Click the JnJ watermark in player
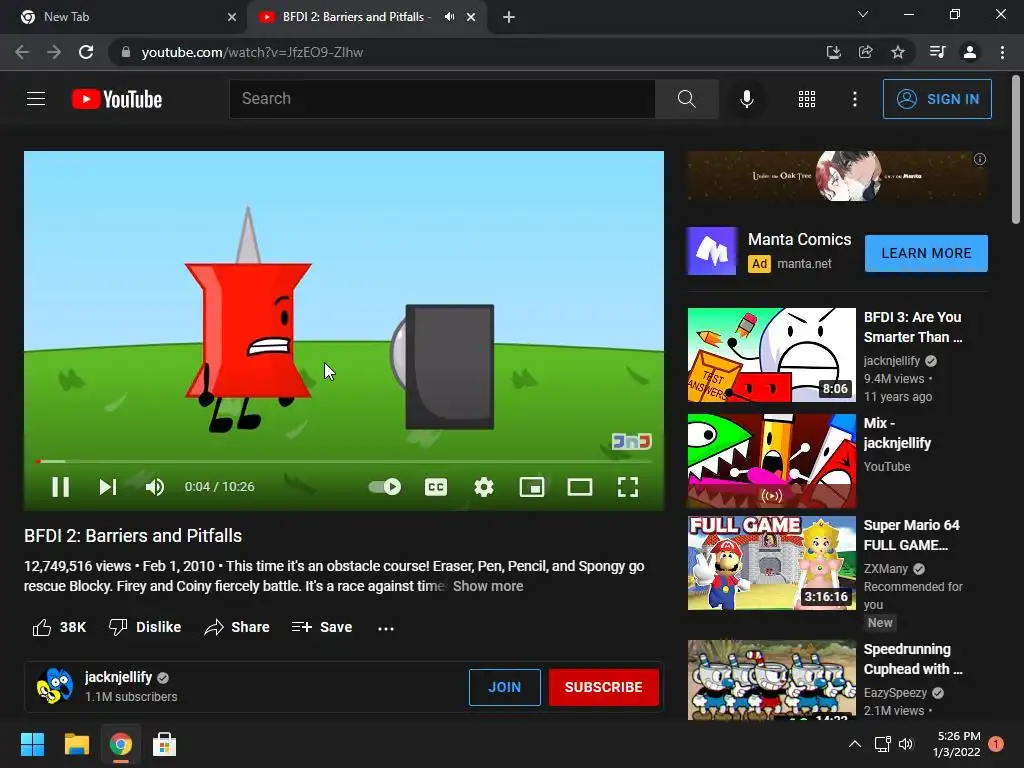This screenshot has height=768, width=1024. pyautogui.click(x=632, y=442)
